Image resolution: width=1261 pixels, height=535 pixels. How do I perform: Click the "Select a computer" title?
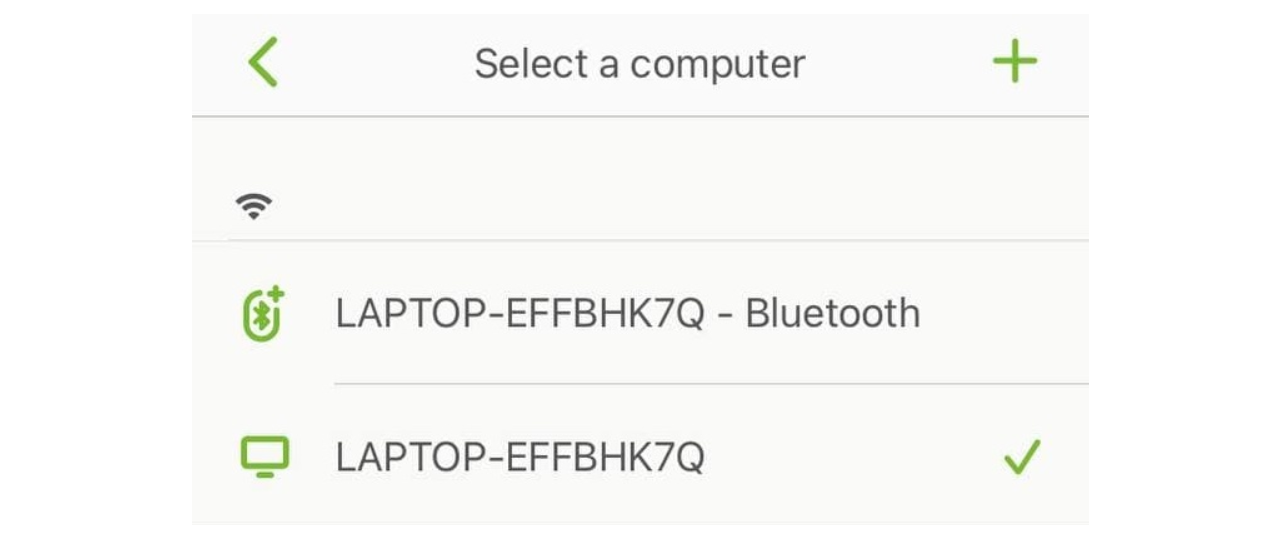click(639, 64)
